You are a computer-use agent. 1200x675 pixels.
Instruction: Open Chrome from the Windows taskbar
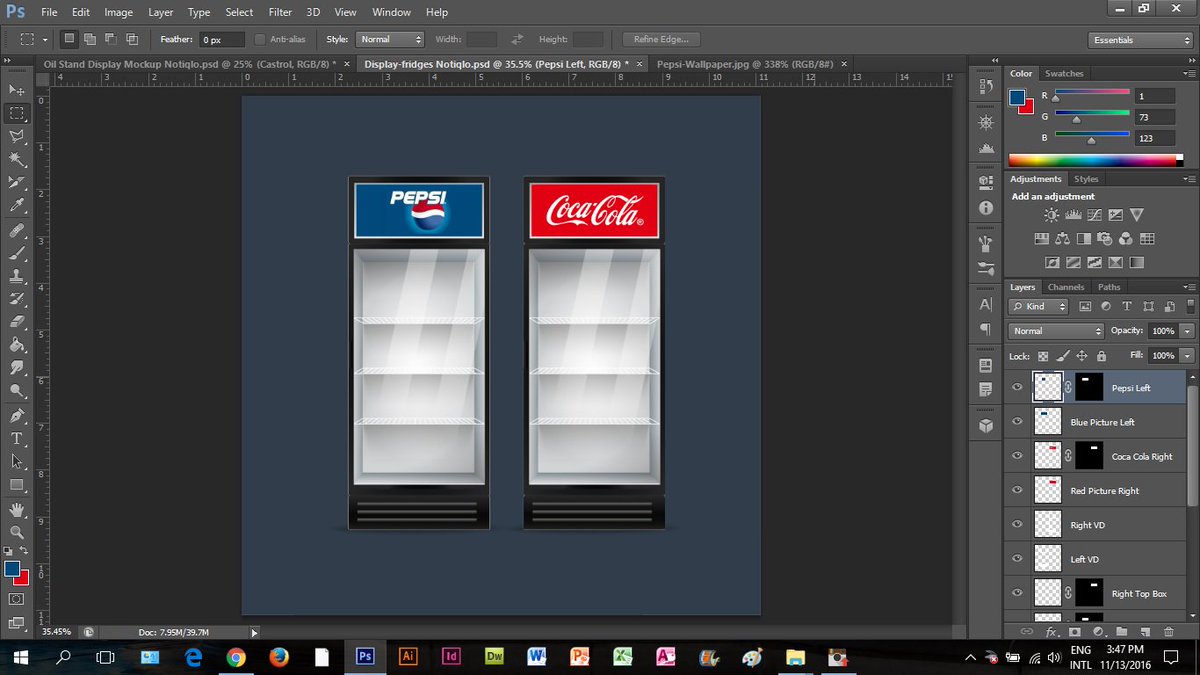[x=236, y=657]
